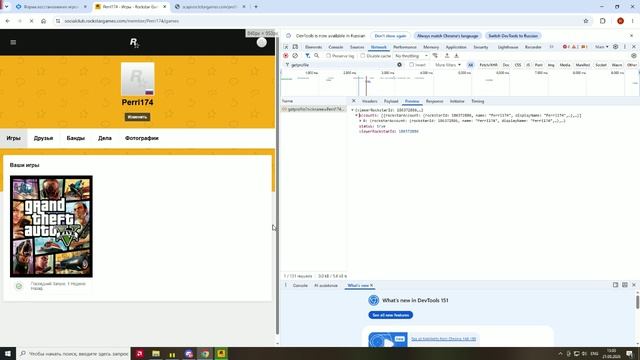Click the drawer three-dot menu icon
Image resolution: width=640 pixels, height=360 pixels.
point(286,285)
